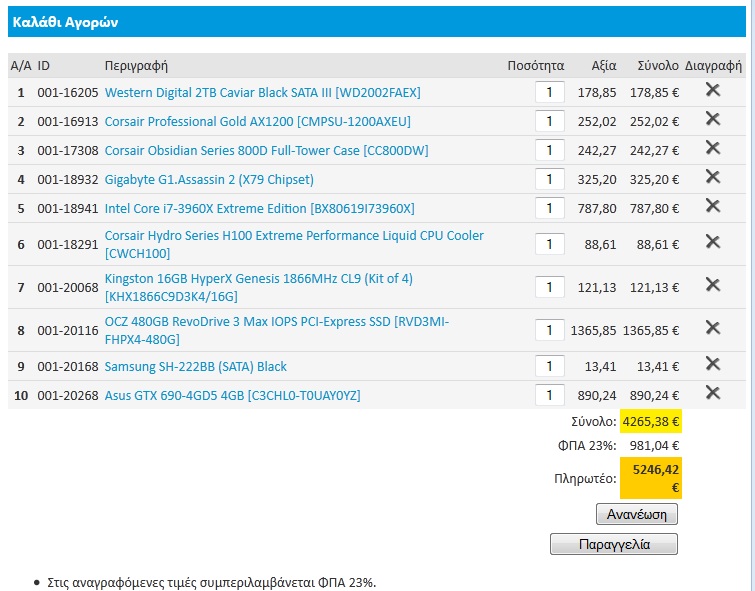Click the Περιγραφή column header
Viewport: 755px width, 591px height.
[x=136, y=66]
